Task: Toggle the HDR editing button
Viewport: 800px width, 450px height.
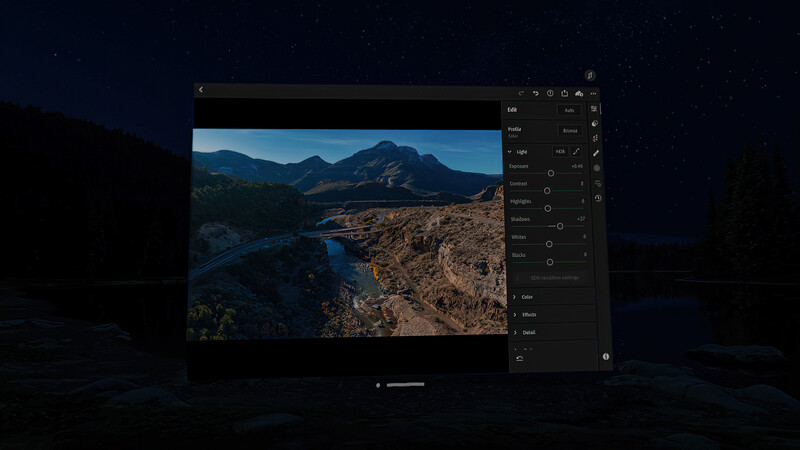Action: pyautogui.click(x=560, y=152)
